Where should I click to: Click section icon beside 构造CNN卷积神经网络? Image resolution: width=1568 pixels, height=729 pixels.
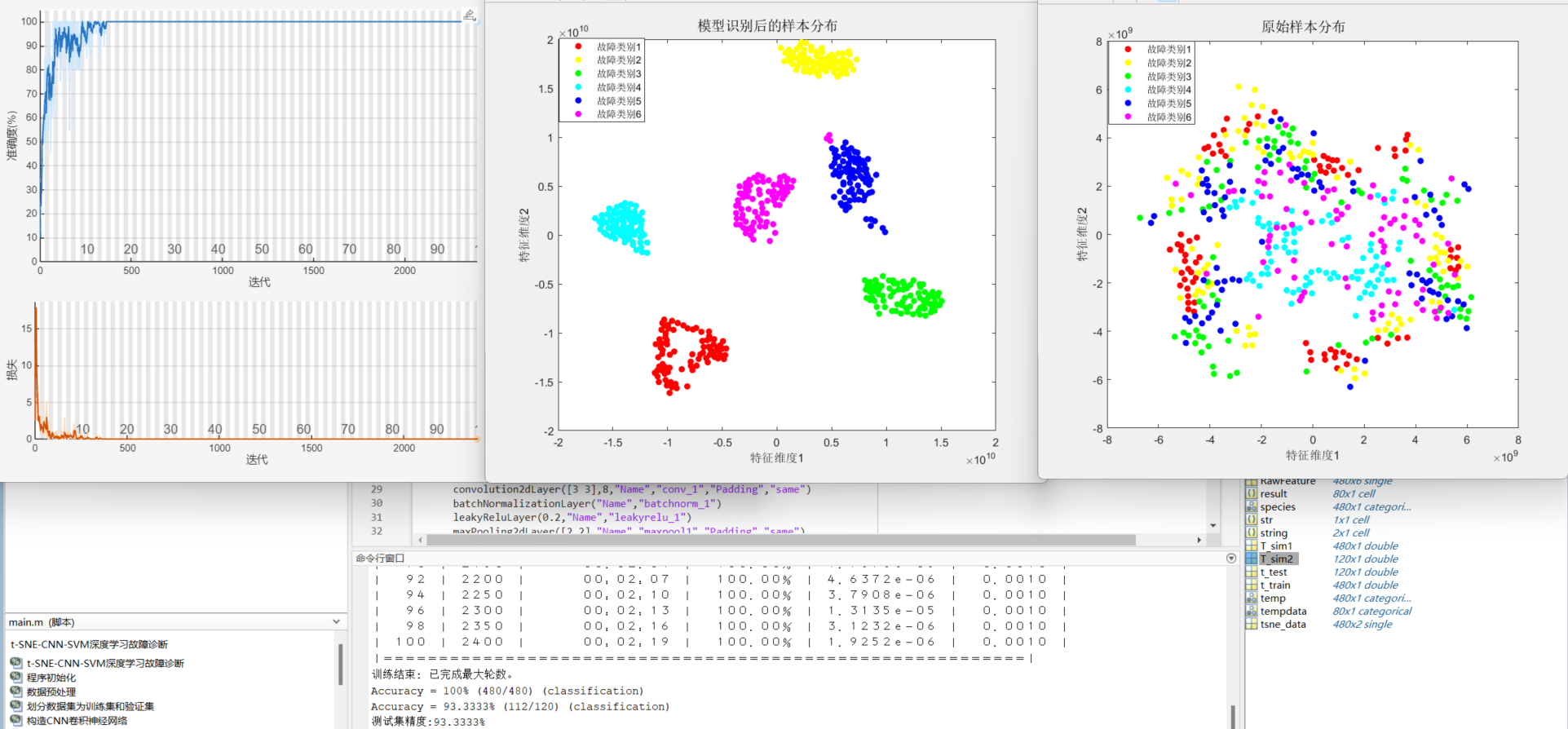(x=15, y=720)
